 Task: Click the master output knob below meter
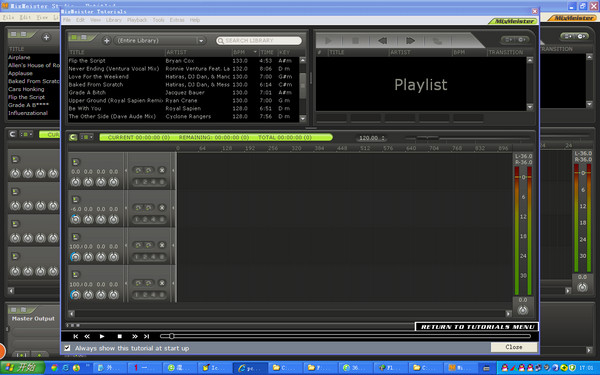coord(523,310)
